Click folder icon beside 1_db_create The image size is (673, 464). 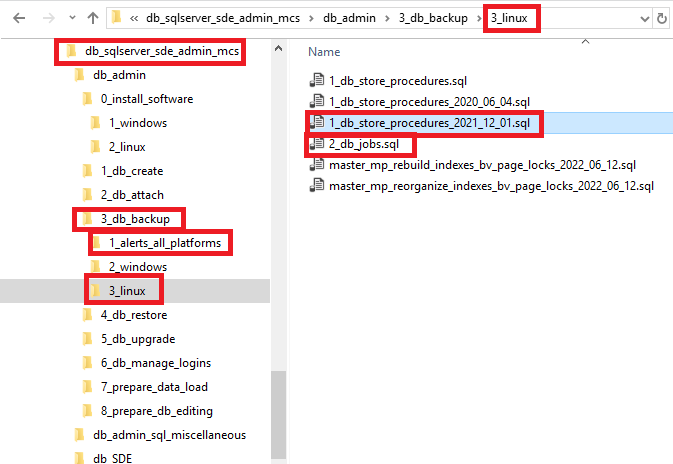[87, 171]
